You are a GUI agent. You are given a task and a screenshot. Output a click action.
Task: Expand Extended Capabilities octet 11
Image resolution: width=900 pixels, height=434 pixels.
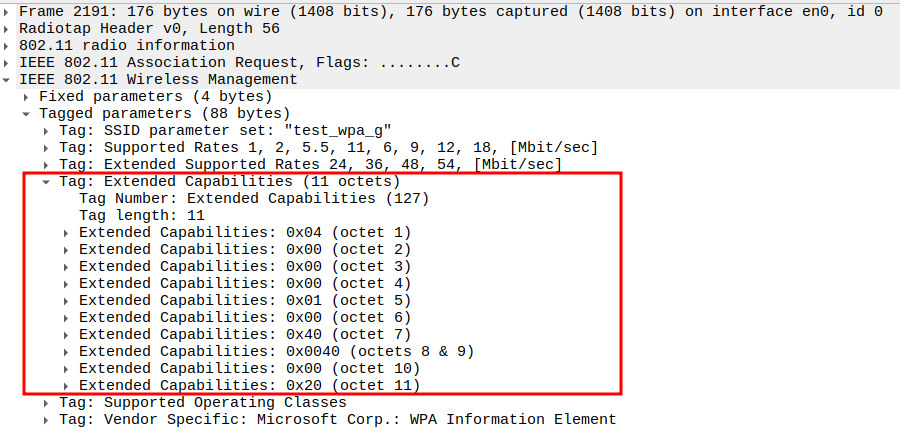coord(67,385)
